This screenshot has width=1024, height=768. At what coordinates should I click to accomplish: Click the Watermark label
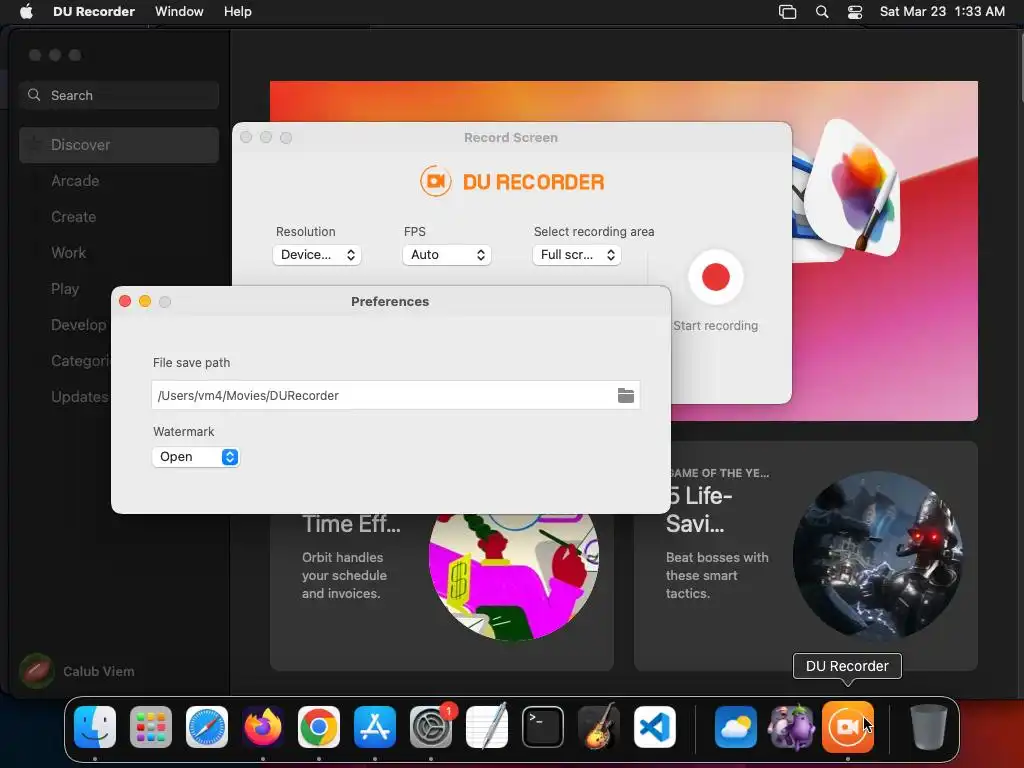[184, 432]
